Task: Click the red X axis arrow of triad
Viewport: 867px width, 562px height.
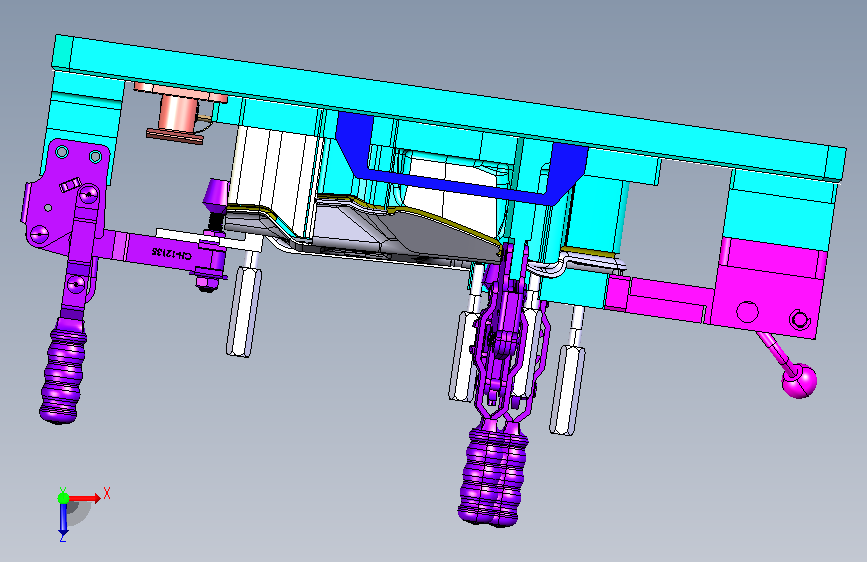Action: pyautogui.click(x=84, y=498)
